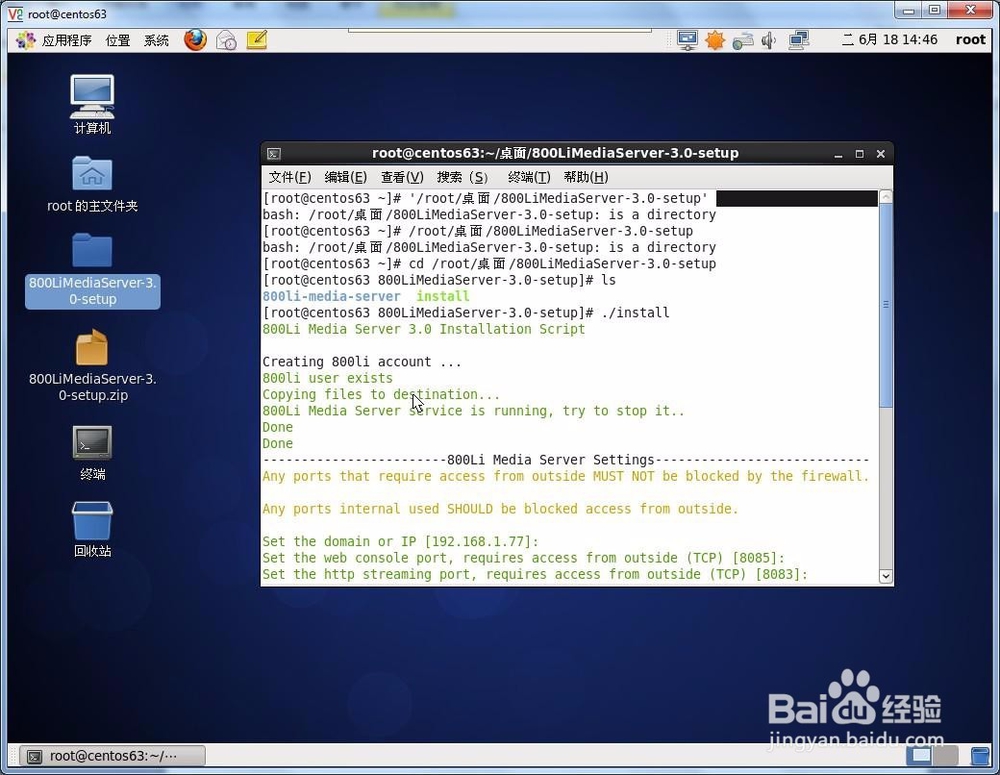The width and height of the screenshot is (1000, 775).
Task: Open the terminal 搜索(S) menu
Action: [x=462, y=177]
